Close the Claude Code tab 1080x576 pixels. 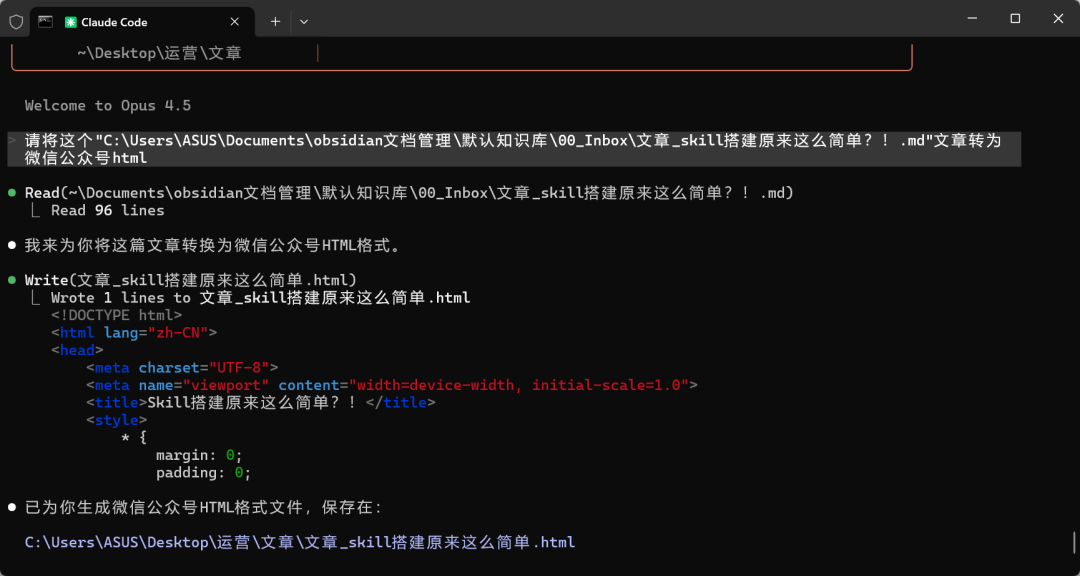[234, 22]
